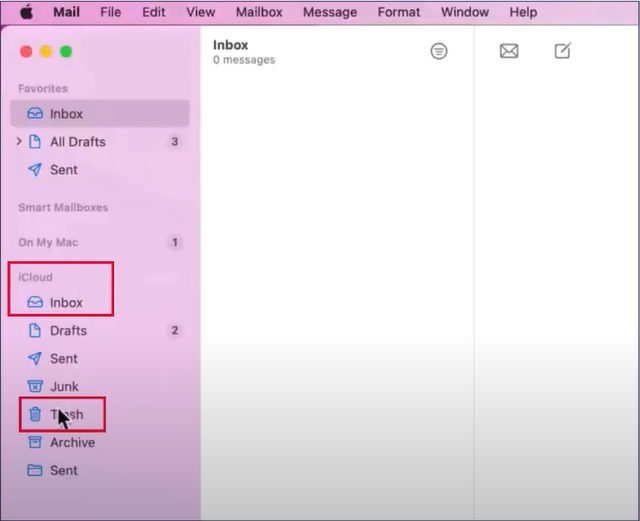The image size is (640, 521).
Task: Open the Mail application menu
Action: [66, 12]
